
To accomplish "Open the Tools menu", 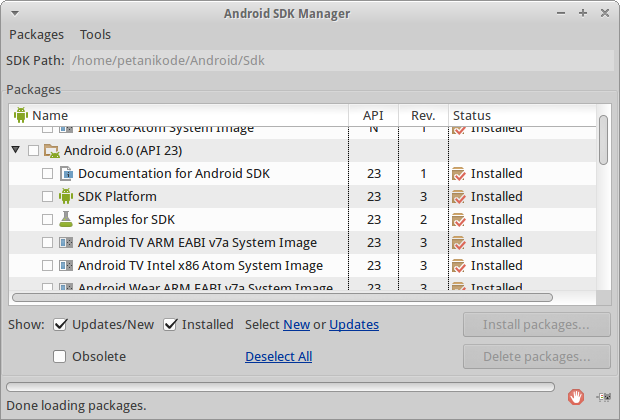I will (x=95, y=34).
